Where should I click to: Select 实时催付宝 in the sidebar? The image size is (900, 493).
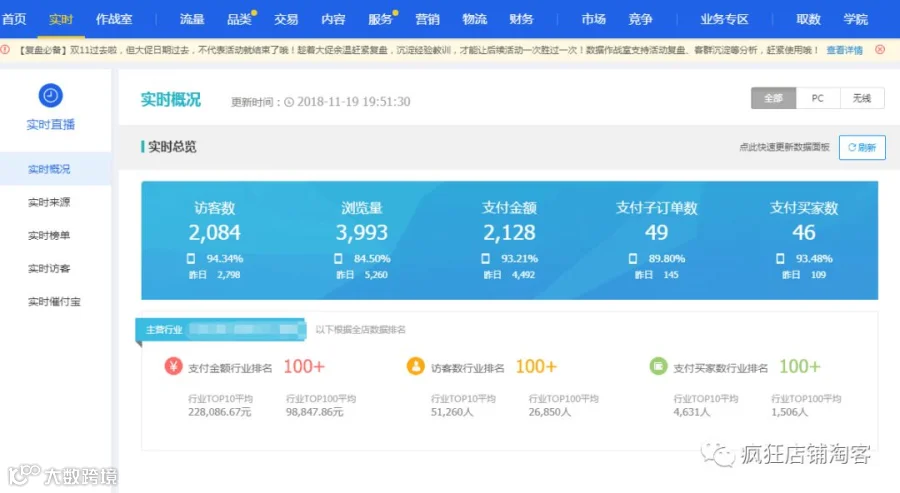pyautogui.click(x=55, y=301)
